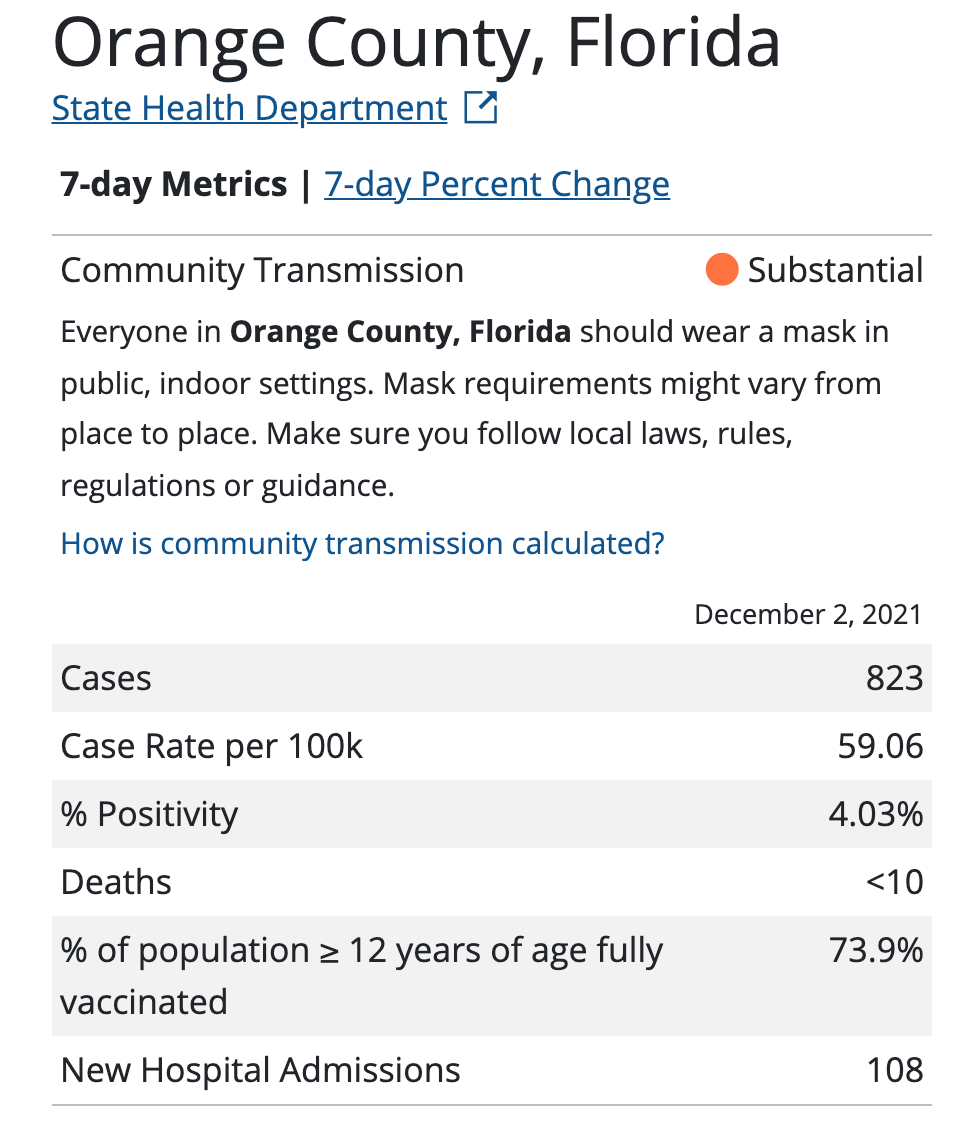The height and width of the screenshot is (1140, 972).
Task: Click the 823 cases value
Action: tap(894, 679)
